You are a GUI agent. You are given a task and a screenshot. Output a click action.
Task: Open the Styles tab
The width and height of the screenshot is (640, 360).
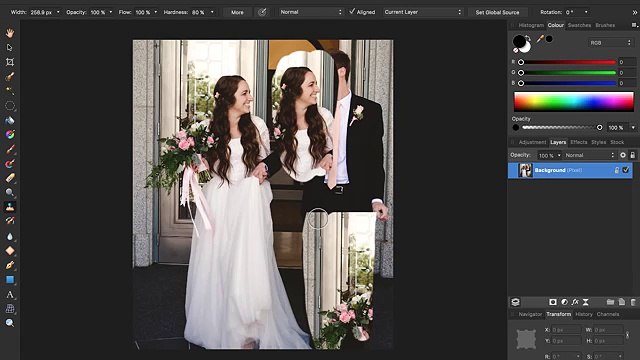598,142
